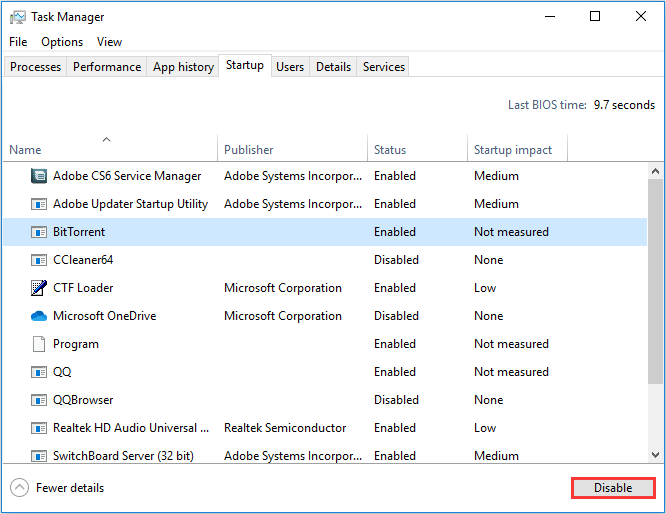Click Last BIOS time 9.7 seconds value
The image size is (666, 514).
click(x=624, y=105)
